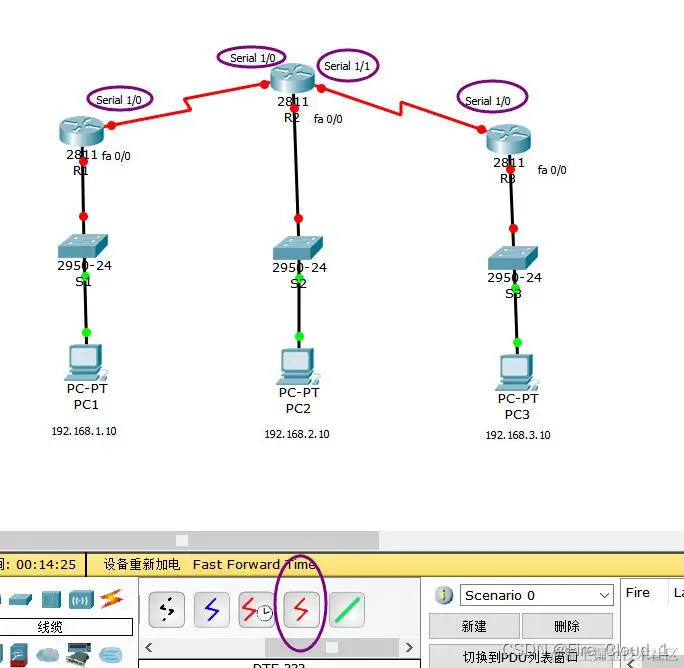
Task: Click the fa 0/0 label beside R1
Action: coord(116,156)
